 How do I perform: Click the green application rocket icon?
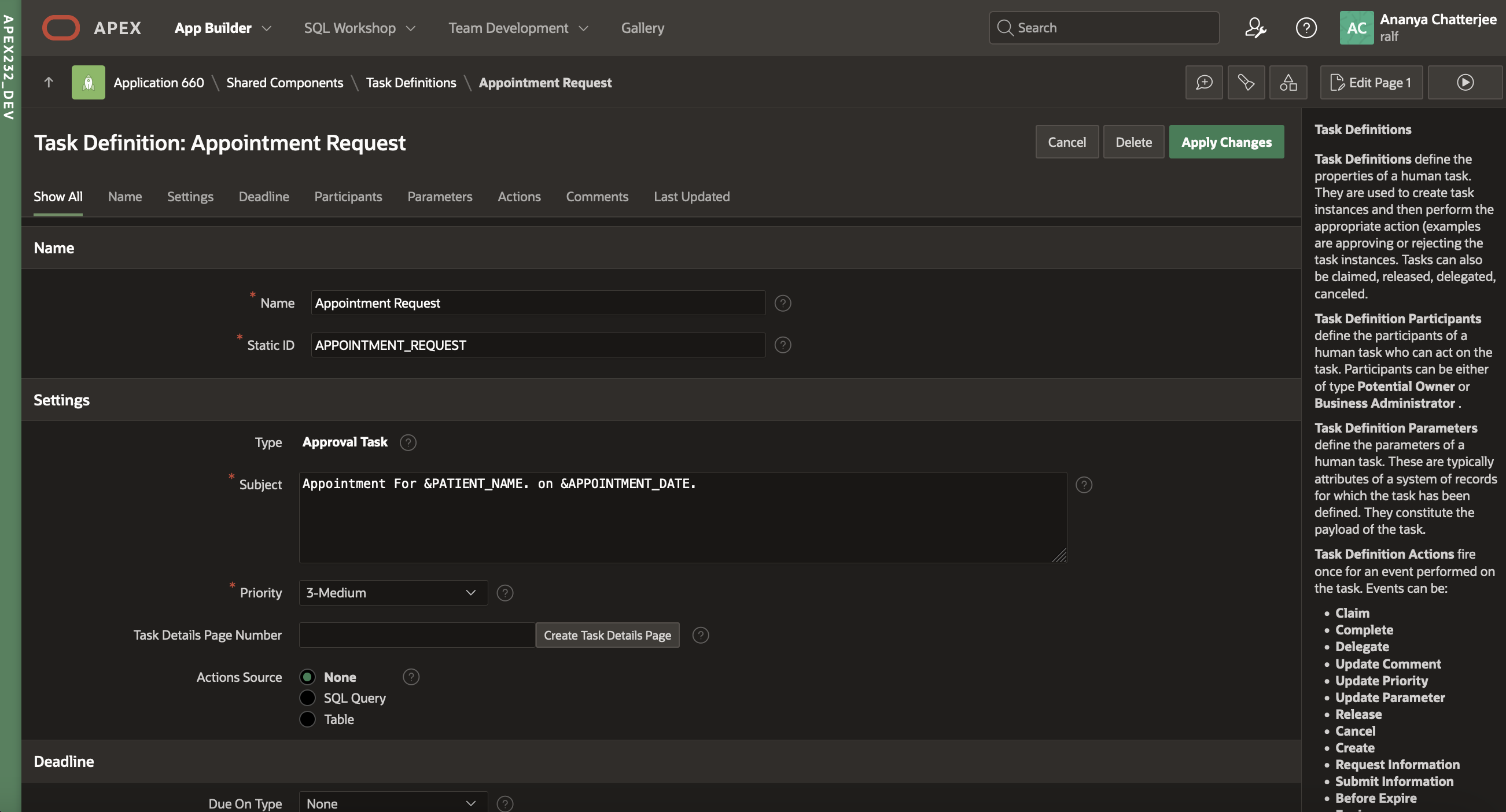(x=89, y=83)
